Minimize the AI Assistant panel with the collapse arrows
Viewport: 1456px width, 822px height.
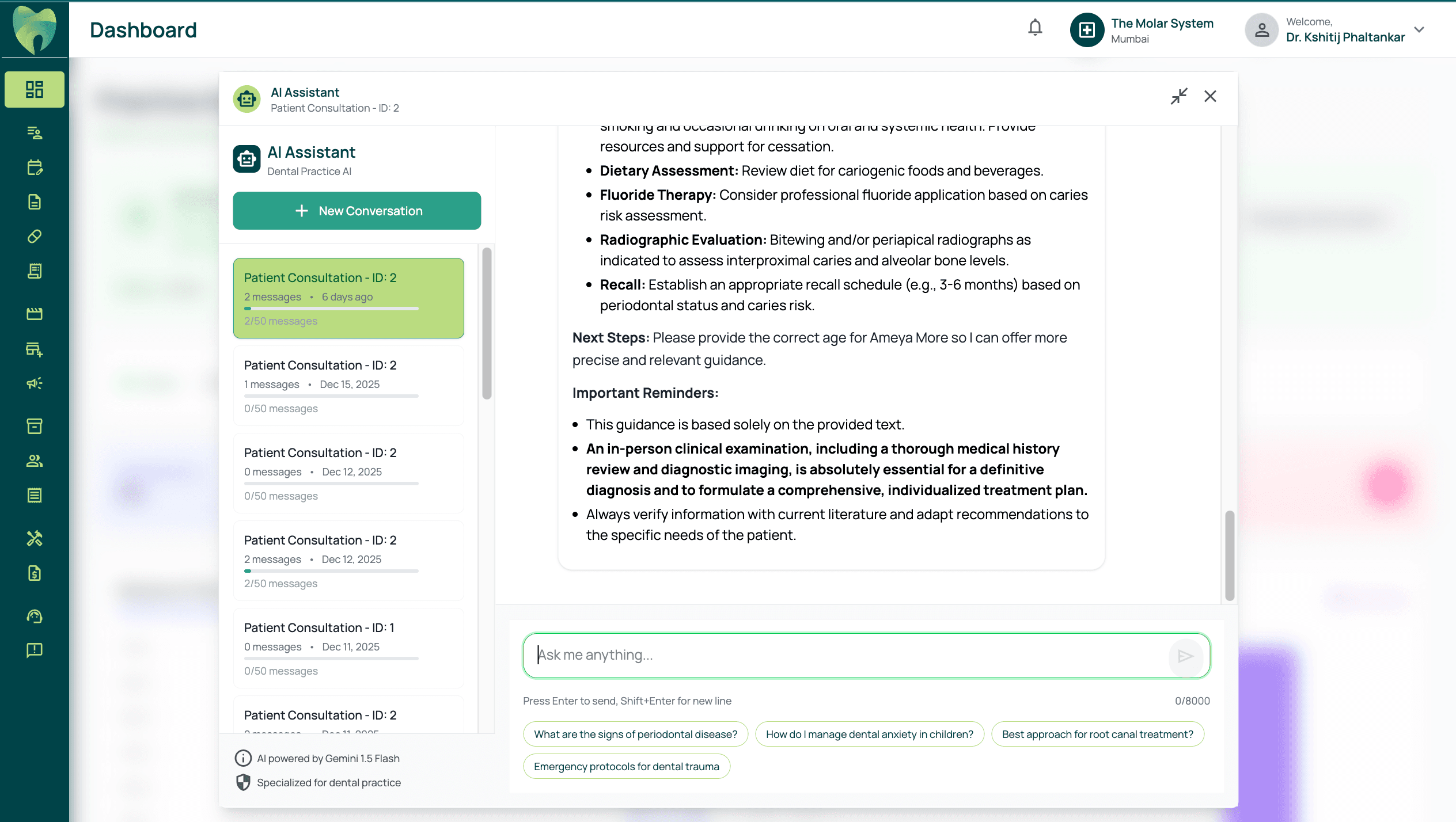(1178, 96)
